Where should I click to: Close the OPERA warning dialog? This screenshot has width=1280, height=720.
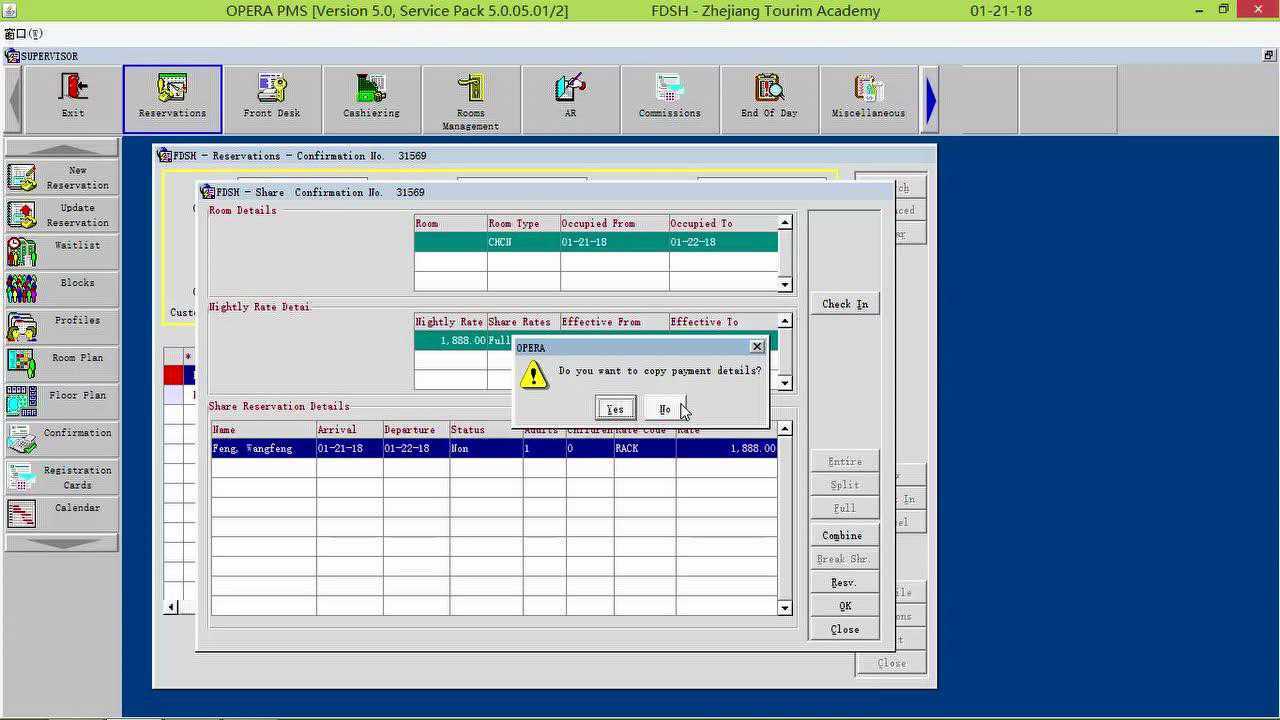(x=757, y=347)
